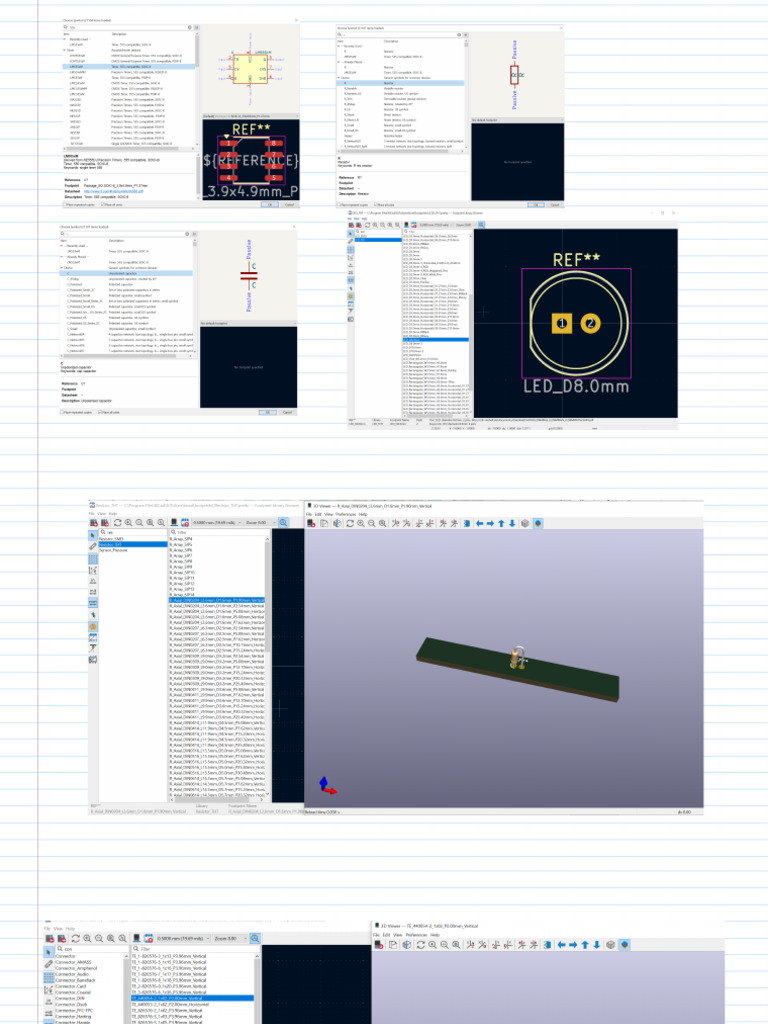The height and width of the screenshot is (1024, 768).
Task: Move board up using the arrow in the resistor 3D Viewer
Action: (x=502, y=523)
